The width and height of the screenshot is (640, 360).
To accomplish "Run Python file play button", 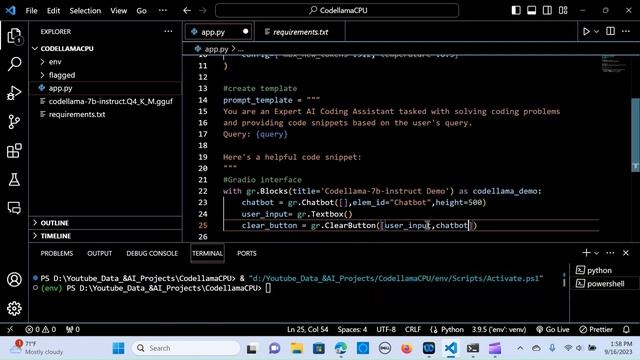I will pyautogui.click(x=586, y=31).
